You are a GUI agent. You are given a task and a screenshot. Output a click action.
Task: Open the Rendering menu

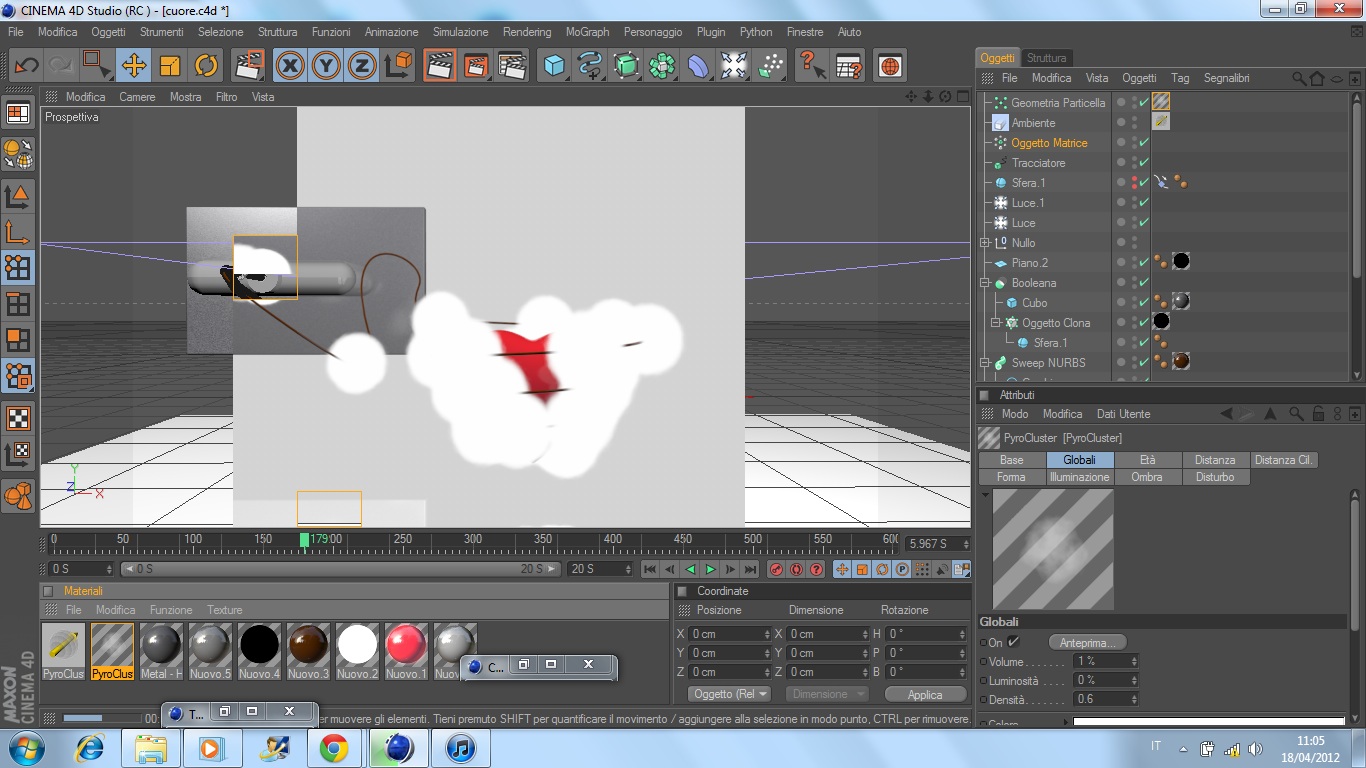(527, 32)
